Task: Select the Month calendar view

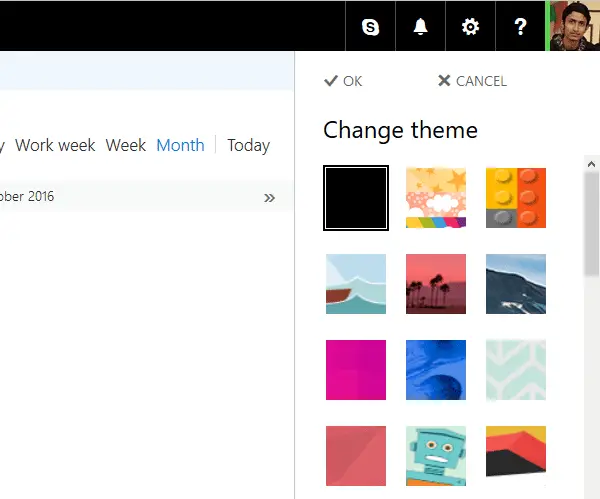Action: tap(180, 145)
